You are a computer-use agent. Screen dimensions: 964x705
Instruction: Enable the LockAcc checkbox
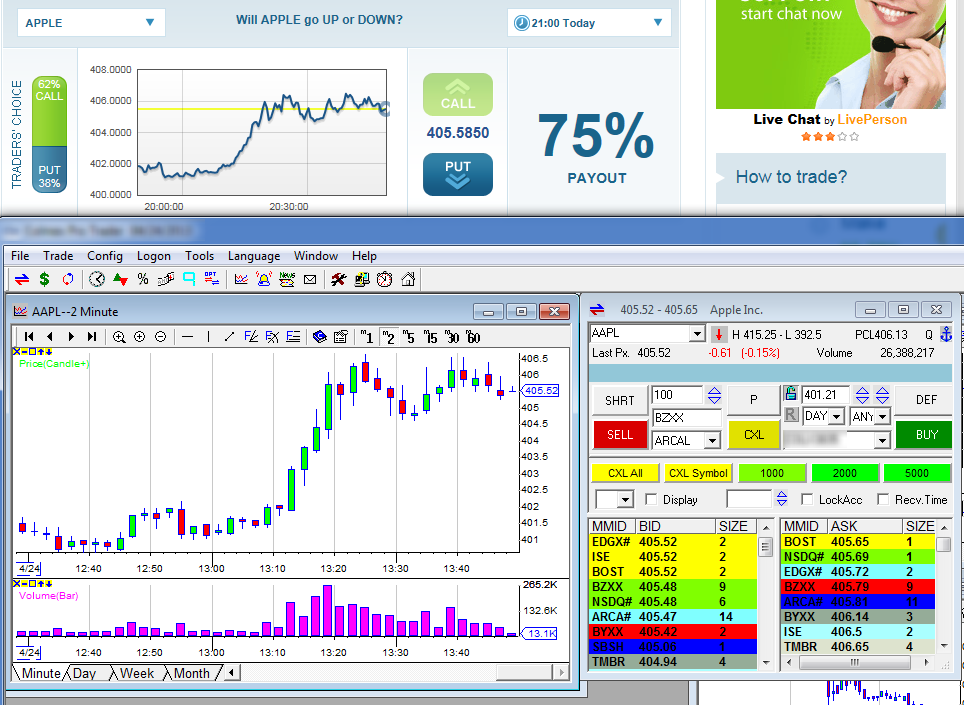click(x=807, y=499)
